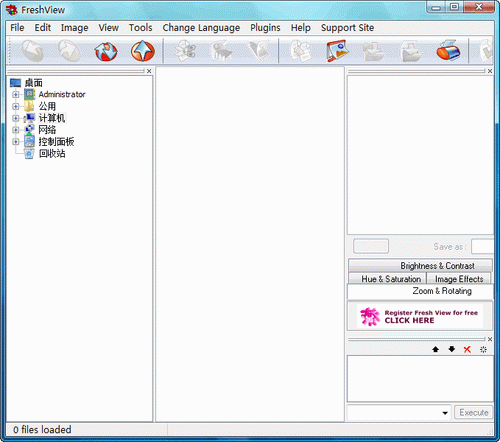Open the slideshow toolbar icon
This screenshot has height=442, width=500.
[x=338, y=51]
